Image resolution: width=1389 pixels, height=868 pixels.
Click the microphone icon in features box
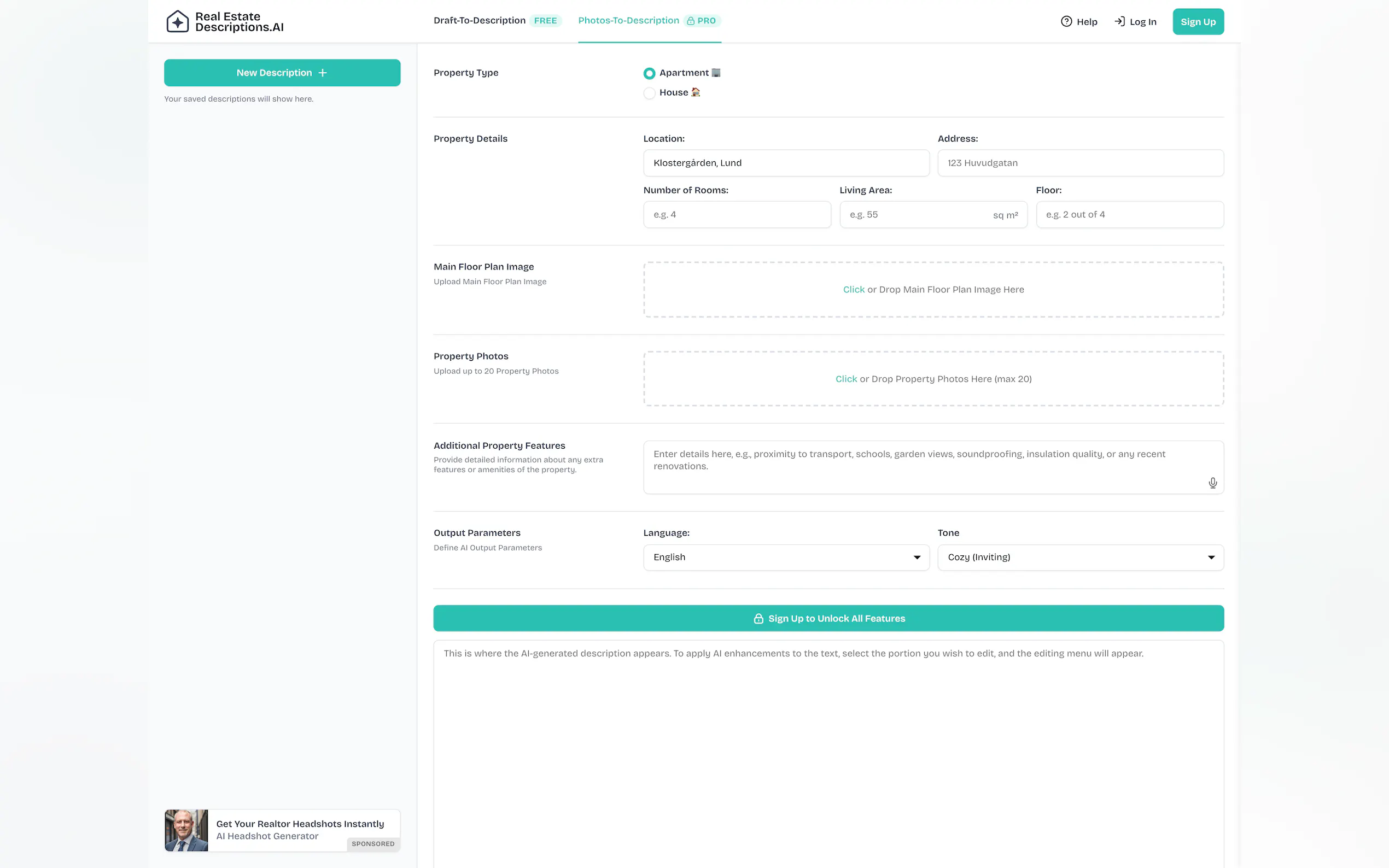[x=1212, y=483]
